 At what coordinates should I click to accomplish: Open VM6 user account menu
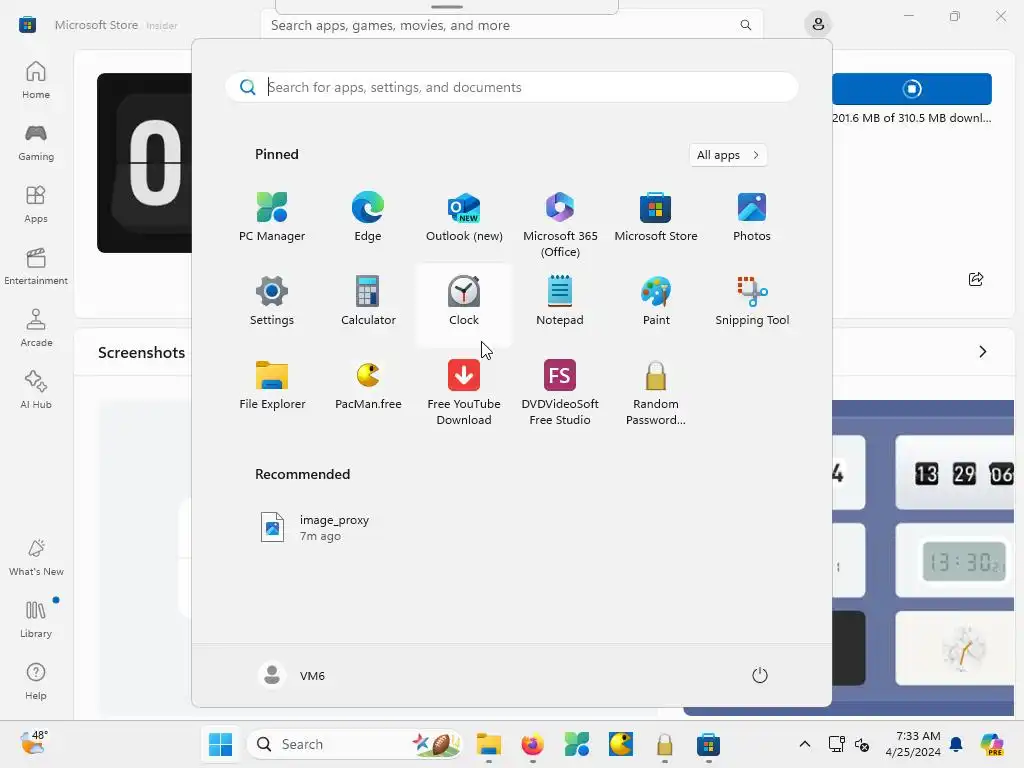[x=292, y=675]
